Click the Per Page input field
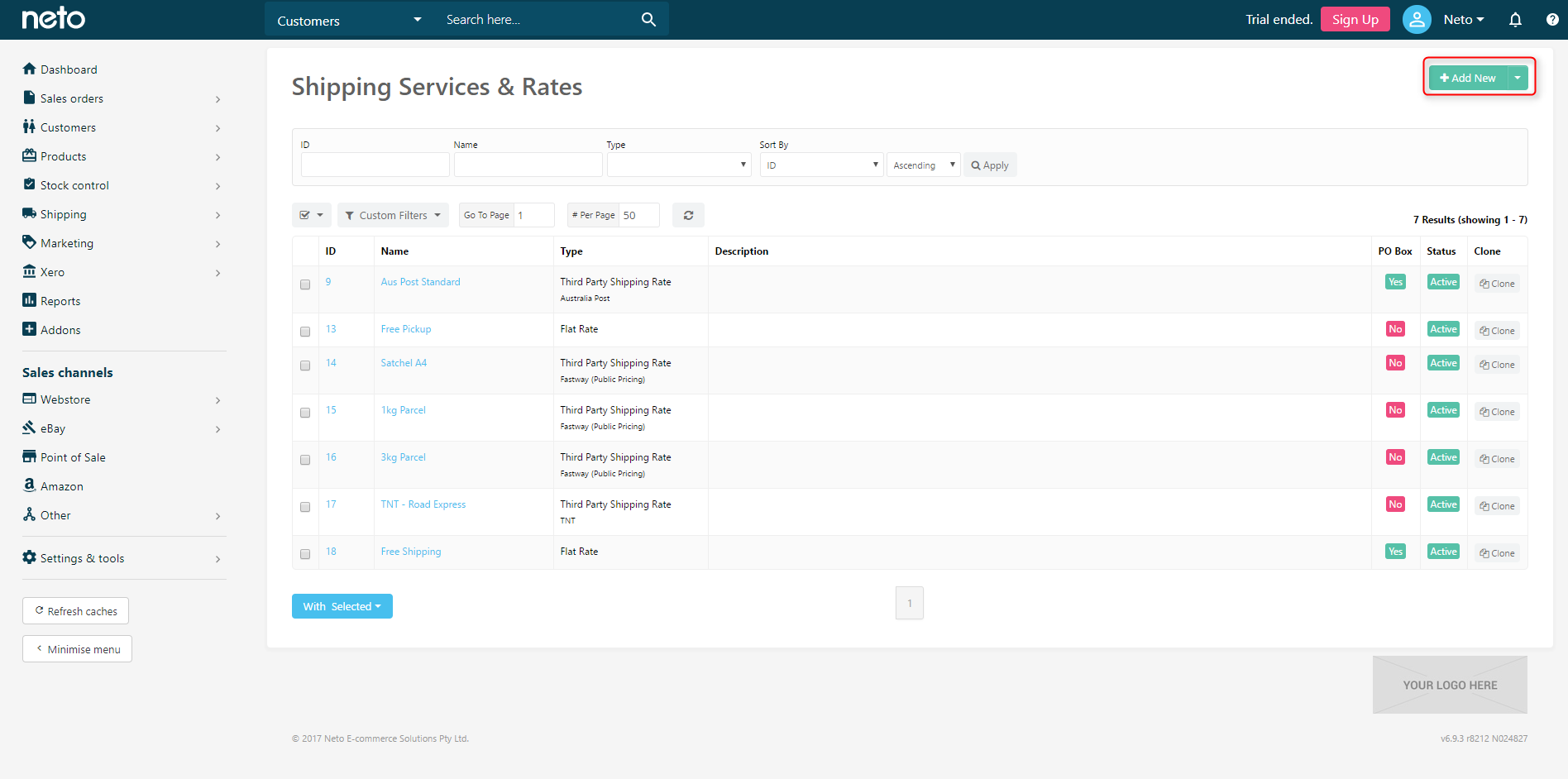 click(x=639, y=215)
